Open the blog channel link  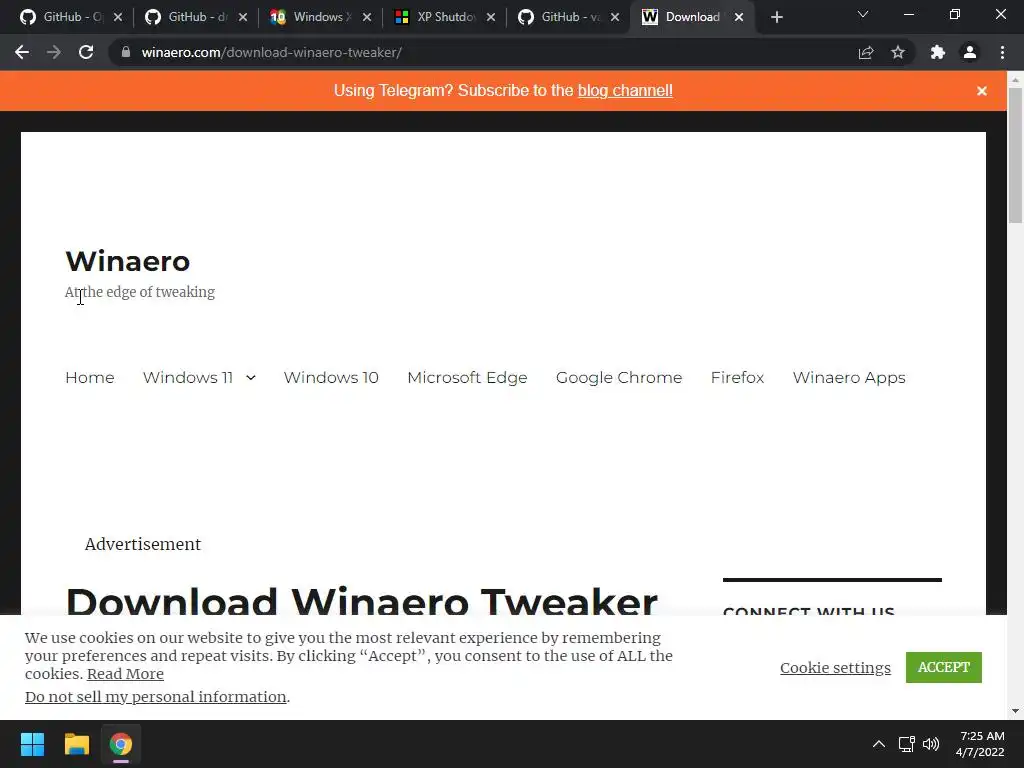(x=625, y=91)
